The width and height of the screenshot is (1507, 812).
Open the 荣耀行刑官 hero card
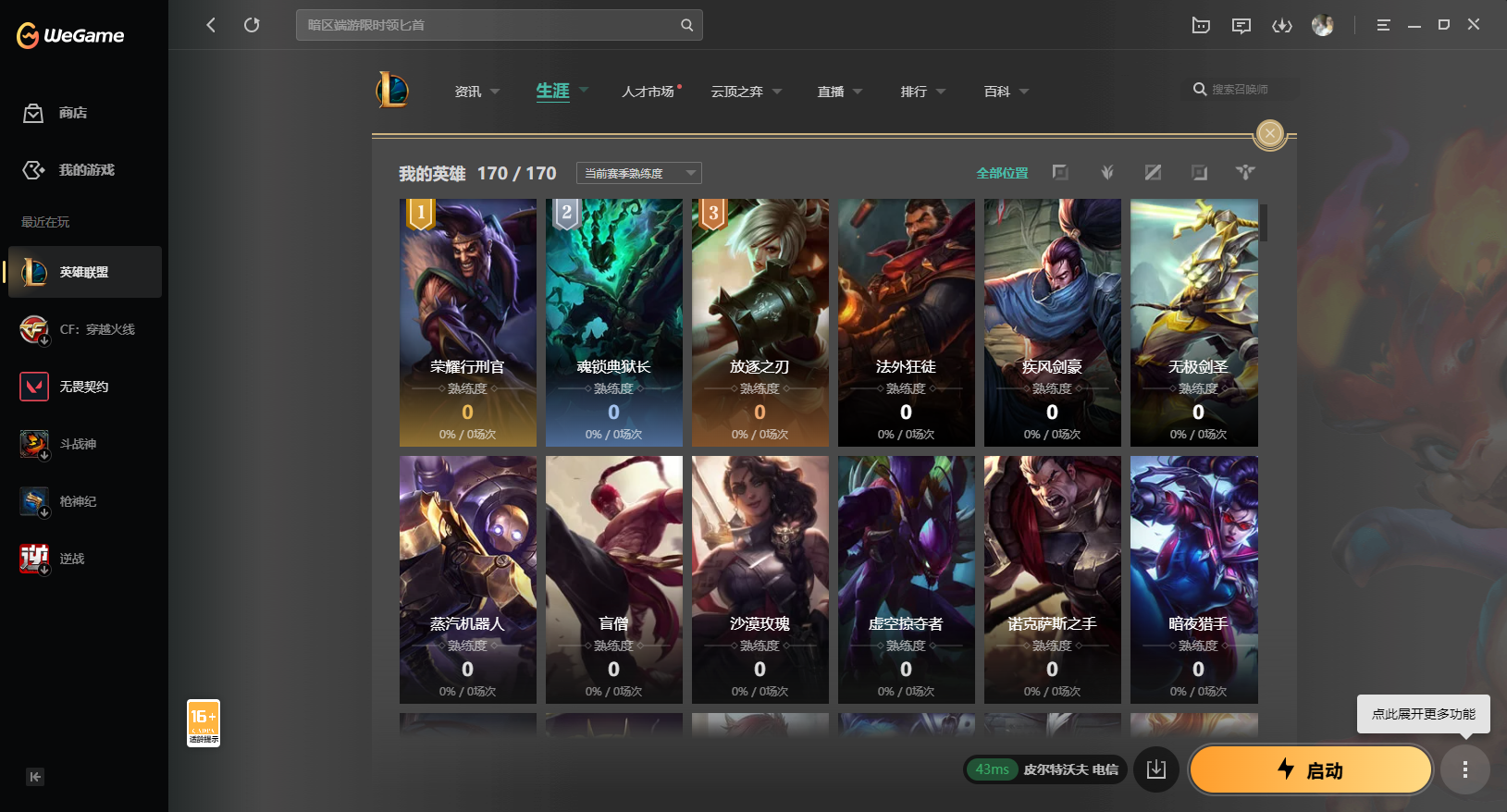468,323
